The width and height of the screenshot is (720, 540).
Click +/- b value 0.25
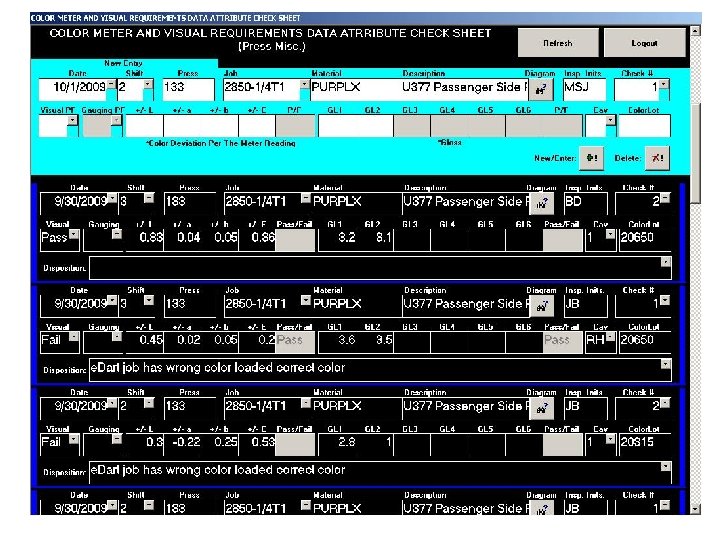tap(226, 442)
